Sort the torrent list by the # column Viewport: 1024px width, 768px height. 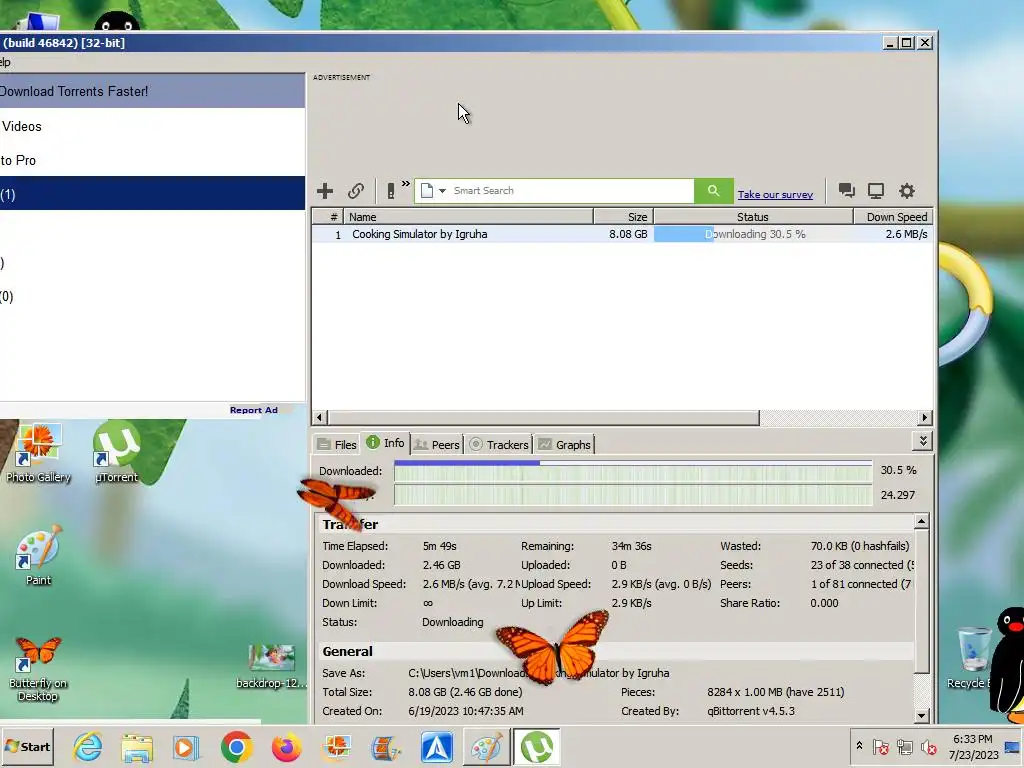tap(327, 217)
